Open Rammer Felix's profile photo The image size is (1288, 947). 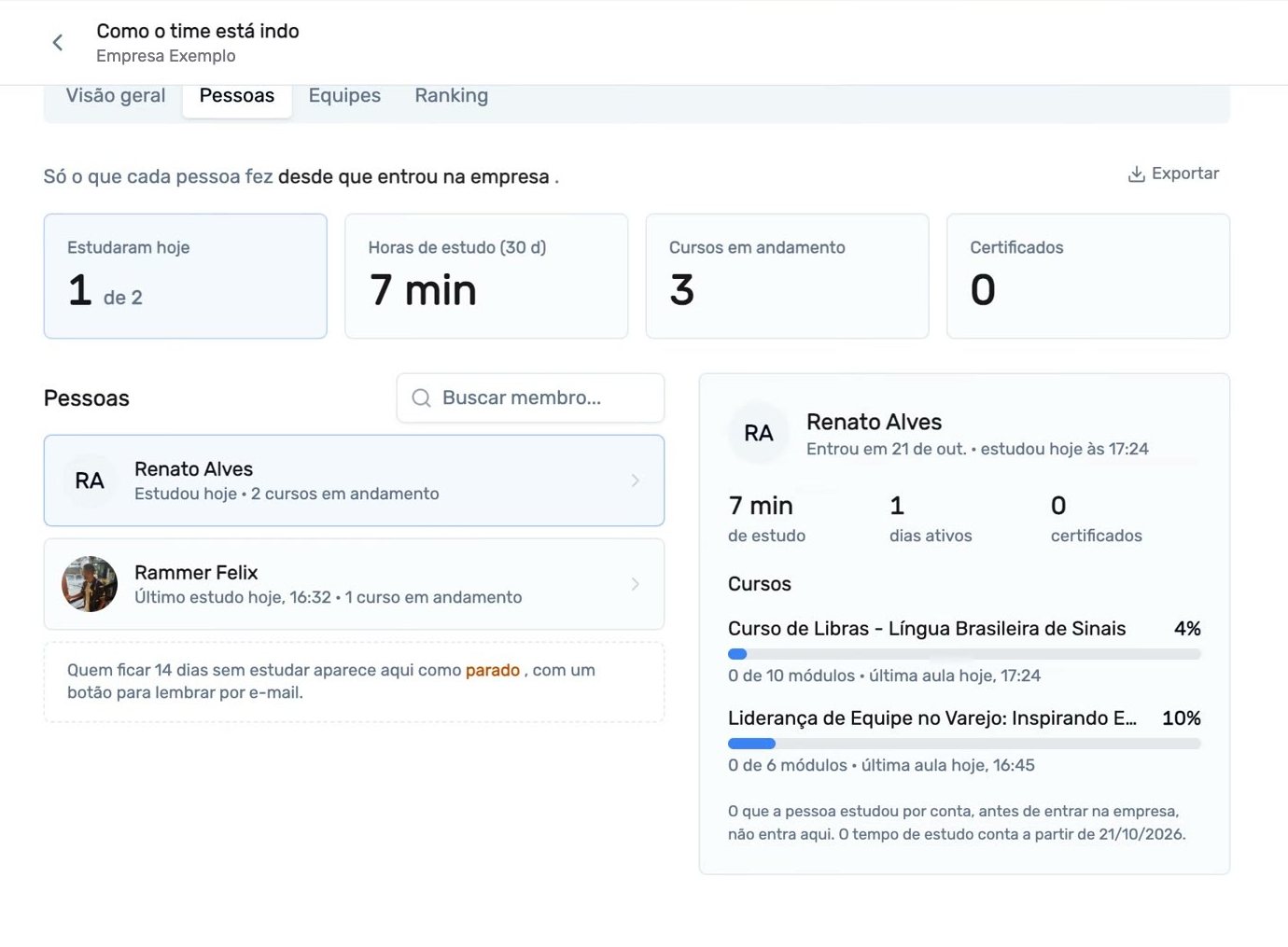click(x=90, y=584)
